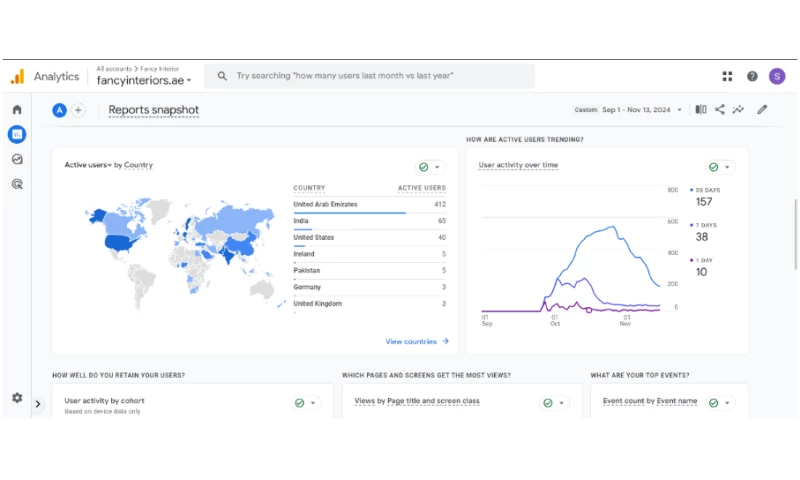Click the pencil Customize report icon
800x480 pixels.
pyautogui.click(x=762, y=110)
